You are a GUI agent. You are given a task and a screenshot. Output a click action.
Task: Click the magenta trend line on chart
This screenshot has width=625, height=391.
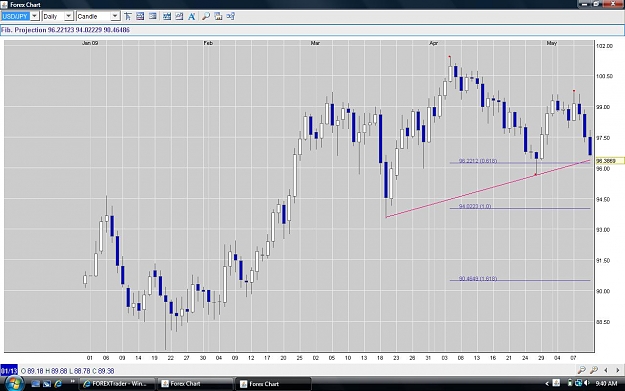[488, 189]
